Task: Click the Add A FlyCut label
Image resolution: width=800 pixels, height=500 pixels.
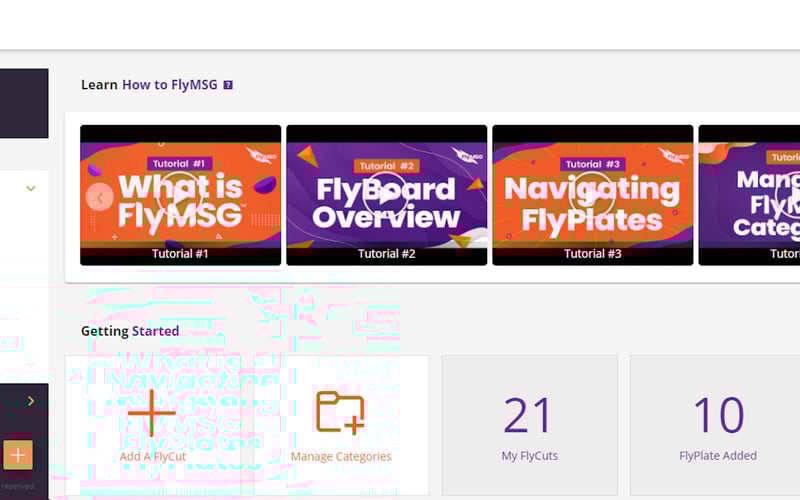Action: point(153,456)
